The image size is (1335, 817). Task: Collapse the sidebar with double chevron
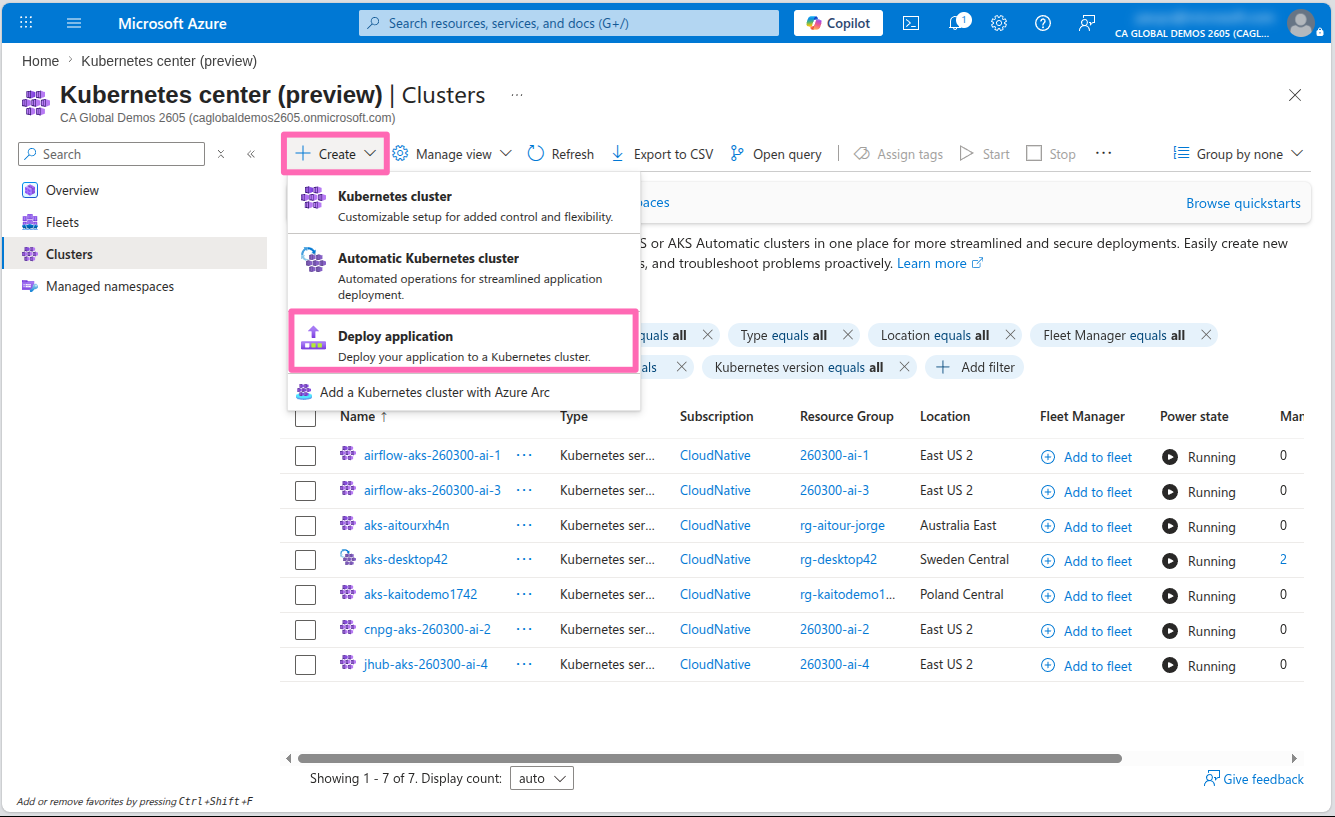(x=250, y=154)
